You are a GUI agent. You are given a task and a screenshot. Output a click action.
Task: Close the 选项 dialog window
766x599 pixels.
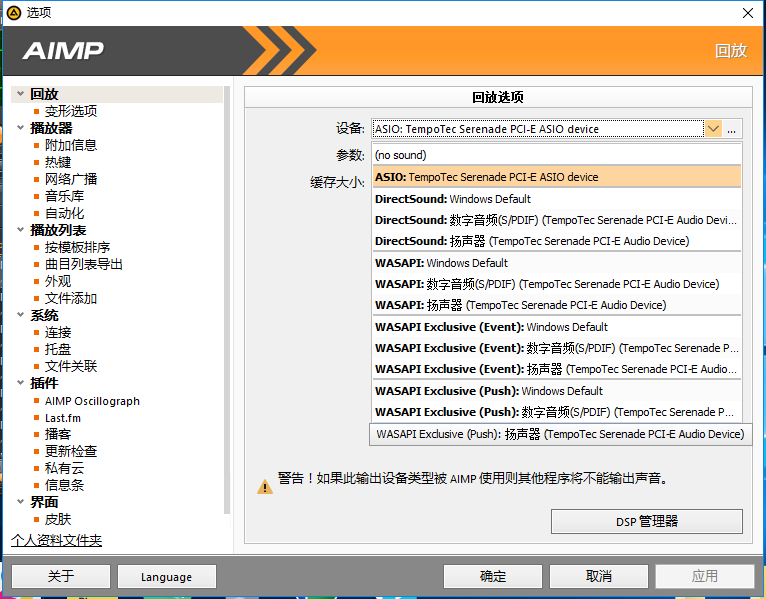point(747,13)
